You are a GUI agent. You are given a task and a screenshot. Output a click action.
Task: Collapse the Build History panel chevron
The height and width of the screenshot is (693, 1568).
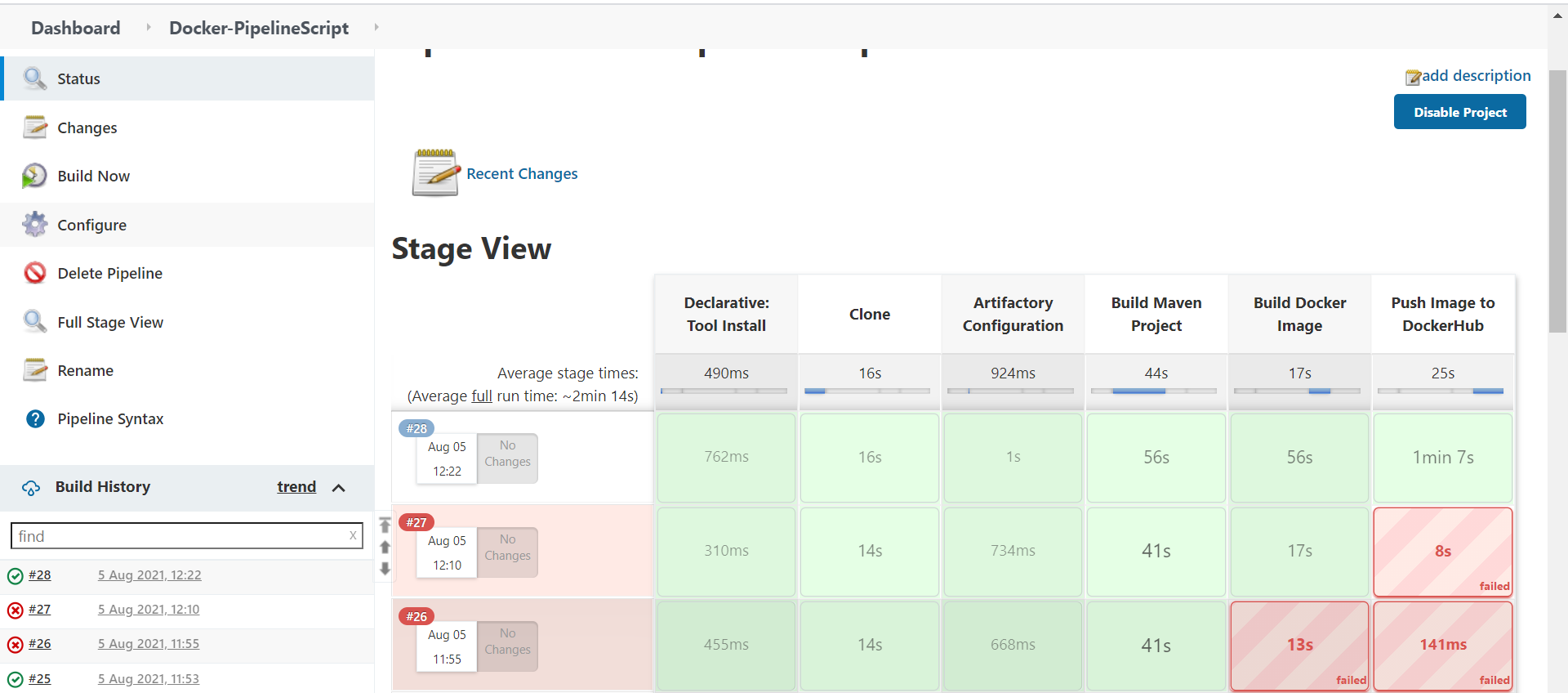(x=339, y=488)
